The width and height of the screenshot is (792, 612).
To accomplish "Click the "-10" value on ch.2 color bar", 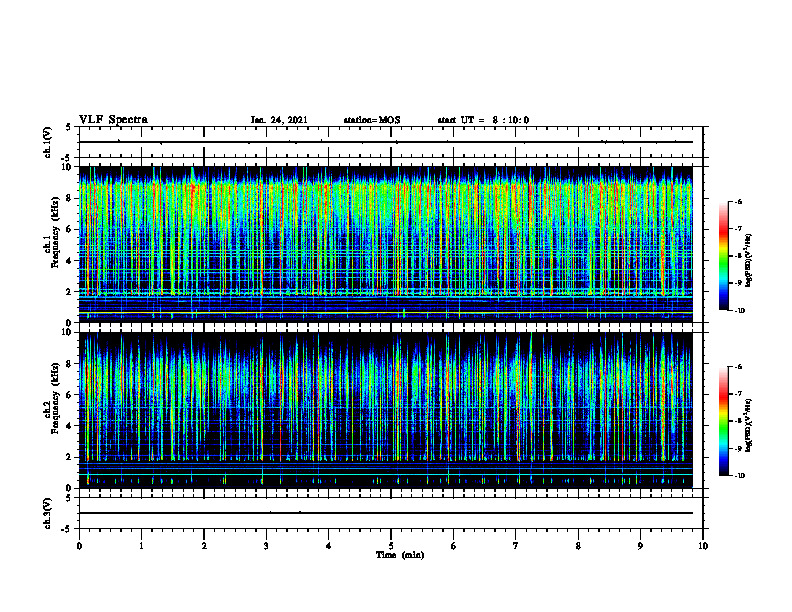I will tap(740, 476).
